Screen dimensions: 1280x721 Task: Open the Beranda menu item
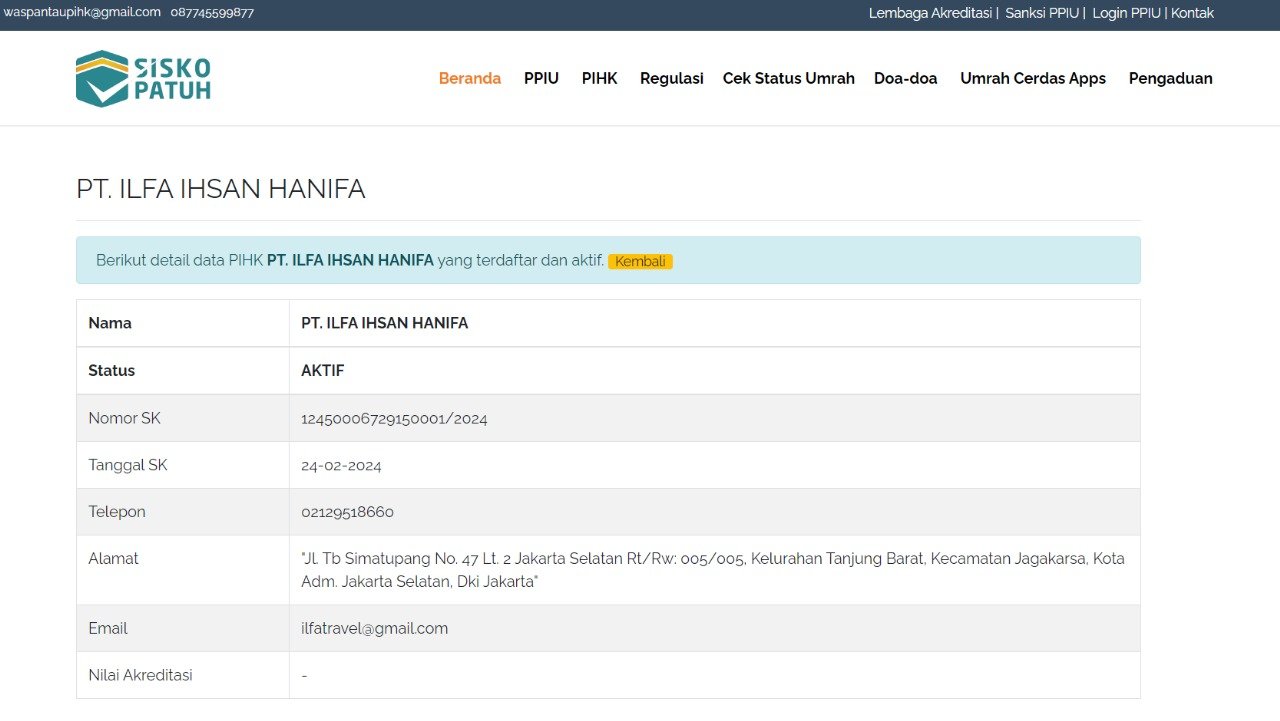pyautogui.click(x=469, y=78)
